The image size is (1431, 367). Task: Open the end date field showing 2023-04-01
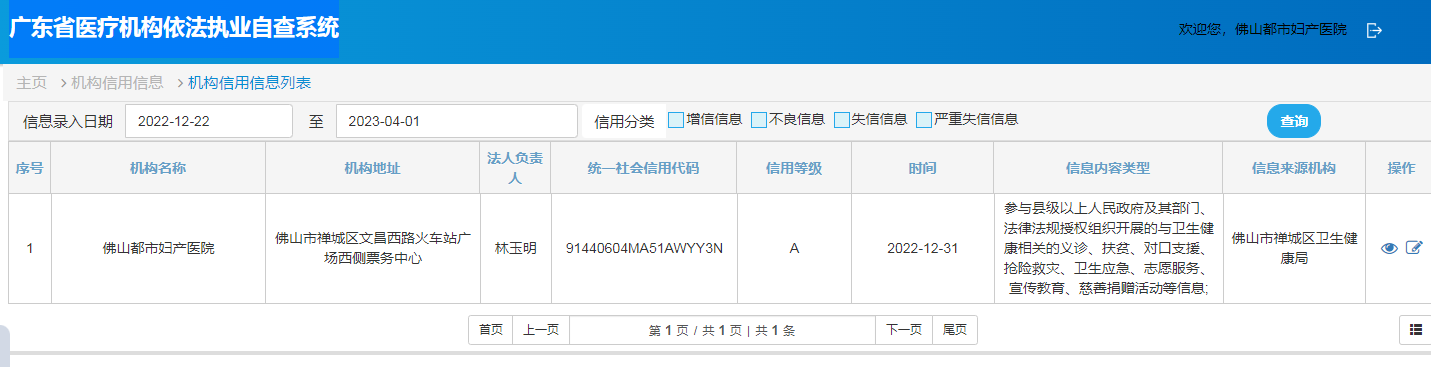457,121
